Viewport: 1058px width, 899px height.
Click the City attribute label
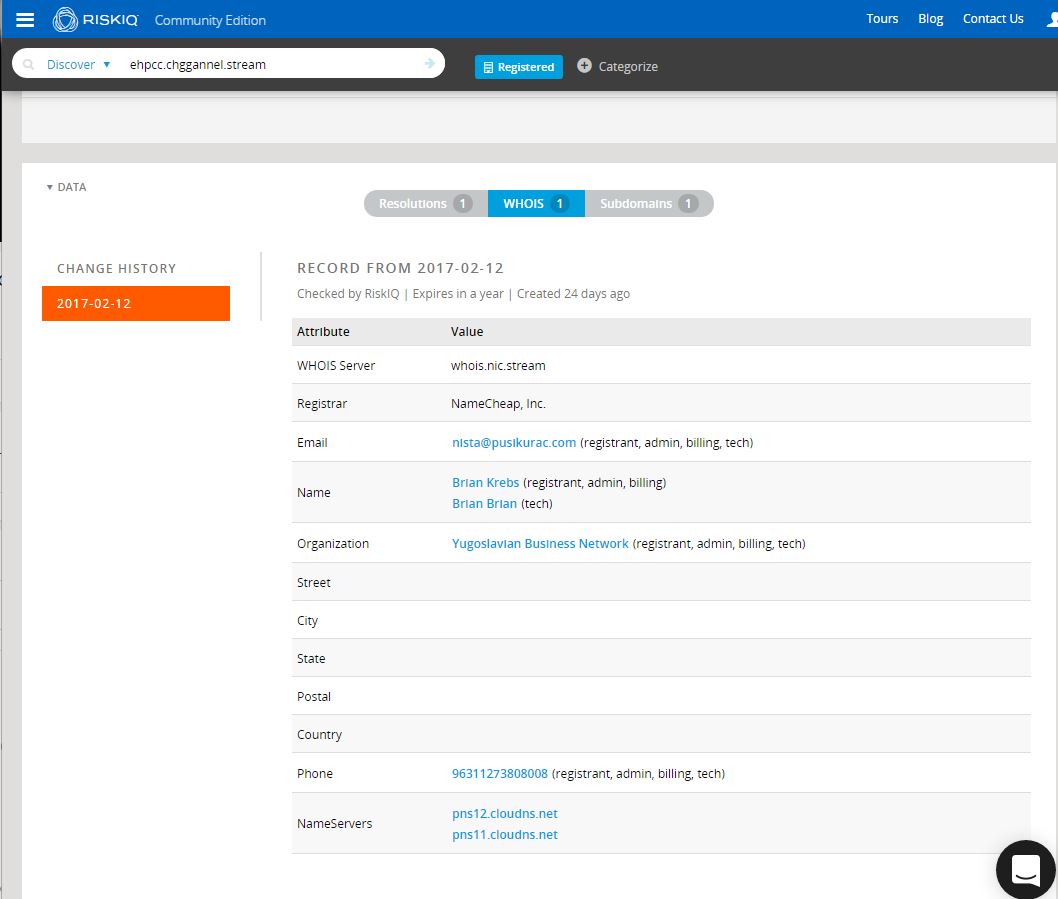coord(307,620)
